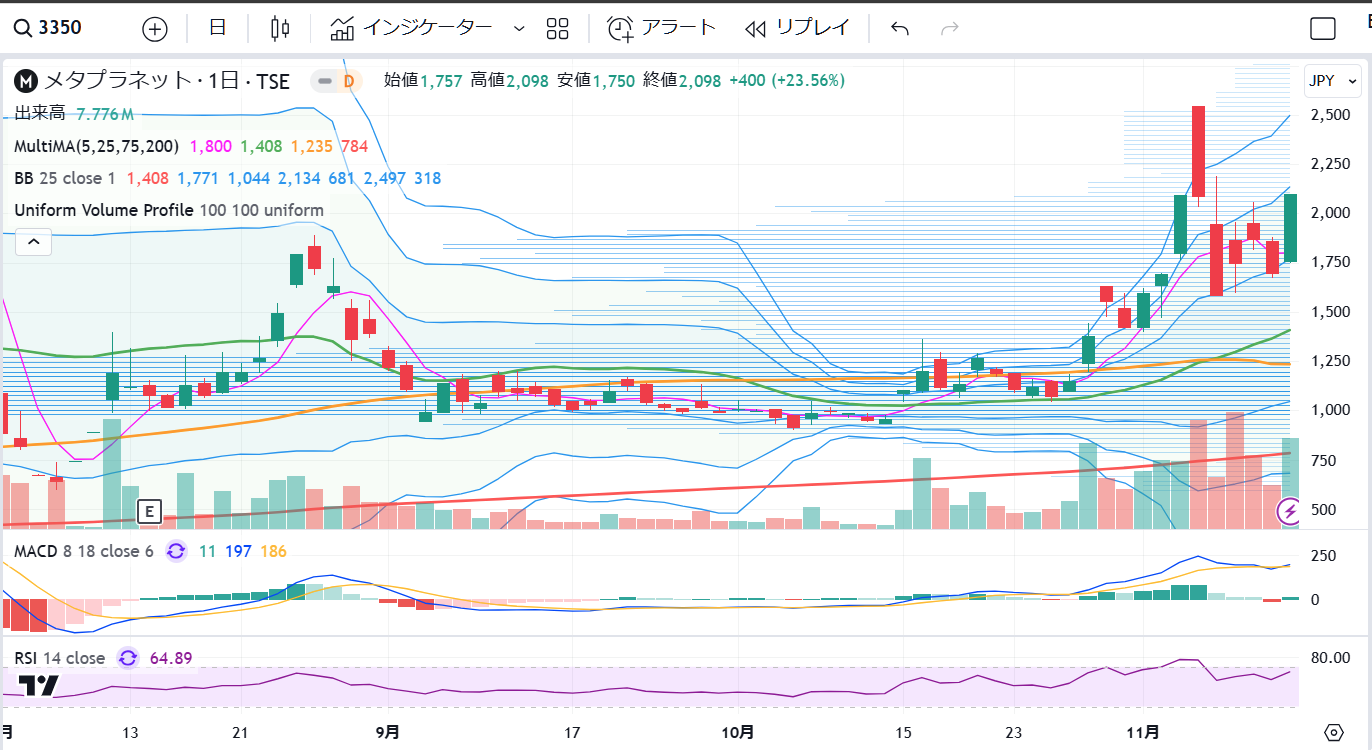The height and width of the screenshot is (750, 1372).
Task: Click the 終値 2,098 close value
Action: 682,81
